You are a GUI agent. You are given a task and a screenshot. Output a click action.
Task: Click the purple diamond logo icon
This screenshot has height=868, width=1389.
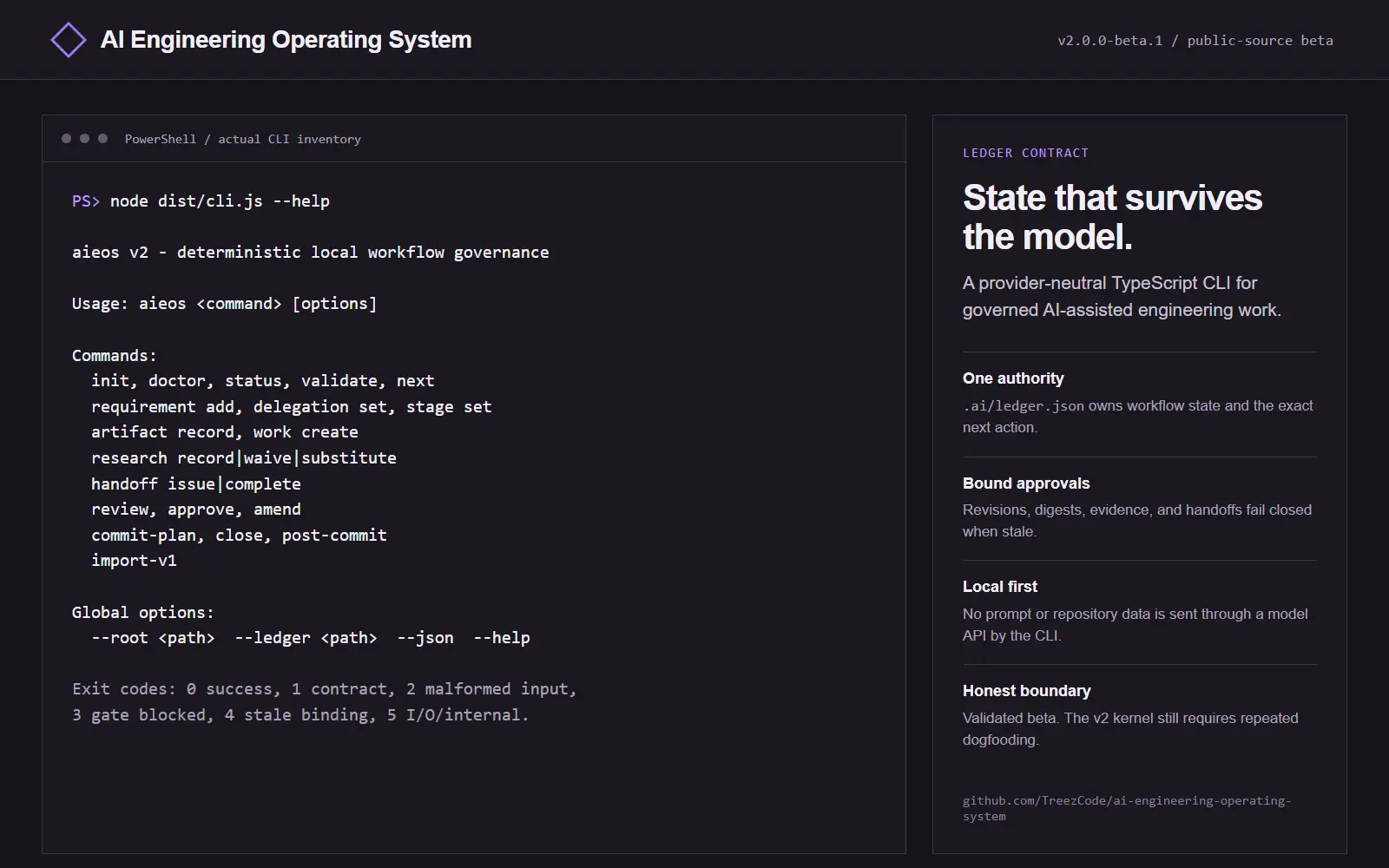[x=69, y=40]
